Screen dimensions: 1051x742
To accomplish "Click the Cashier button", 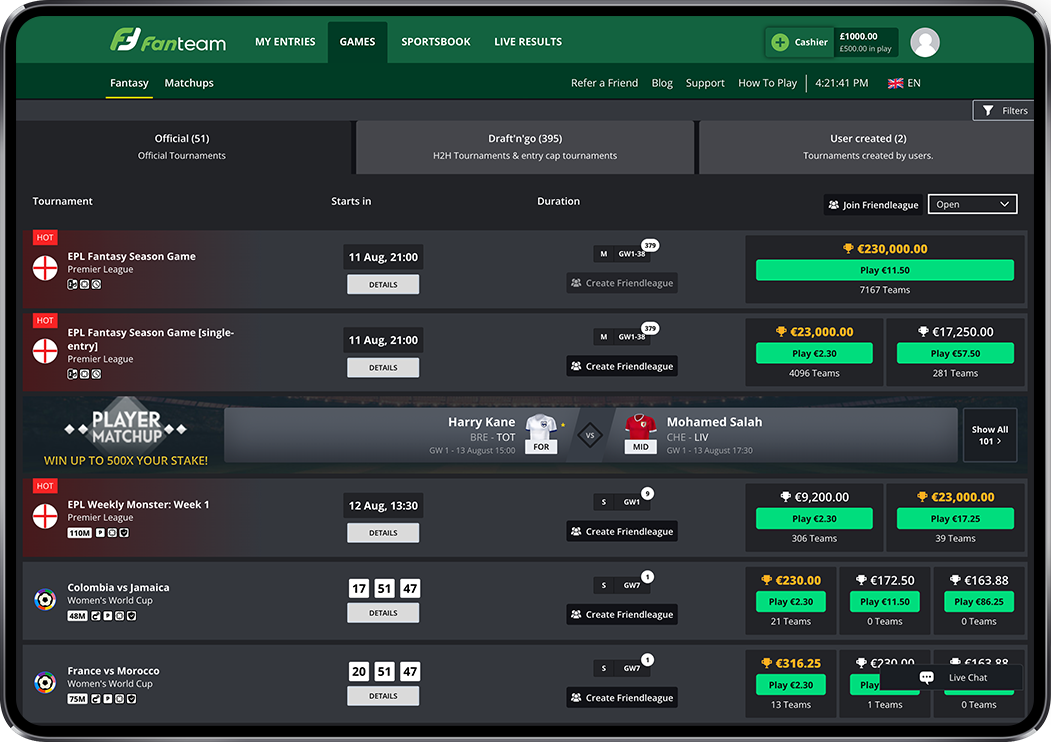I will [x=800, y=42].
